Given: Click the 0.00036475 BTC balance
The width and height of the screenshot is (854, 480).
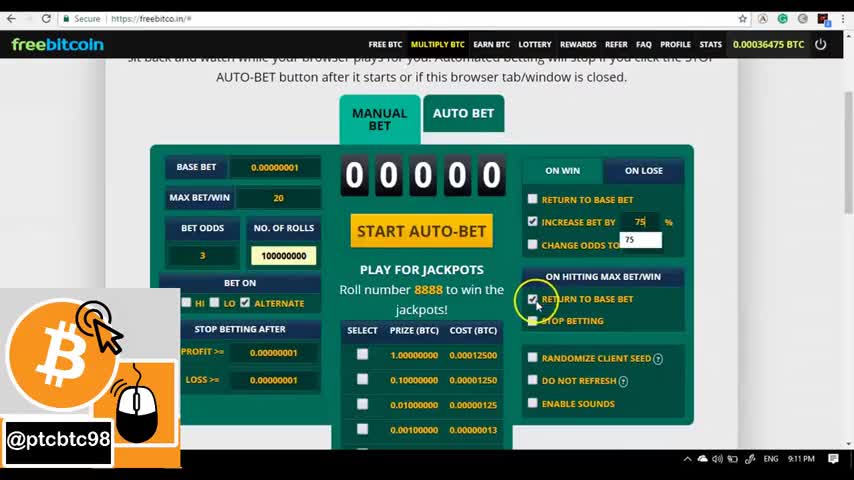Looking at the screenshot, I should pos(768,45).
